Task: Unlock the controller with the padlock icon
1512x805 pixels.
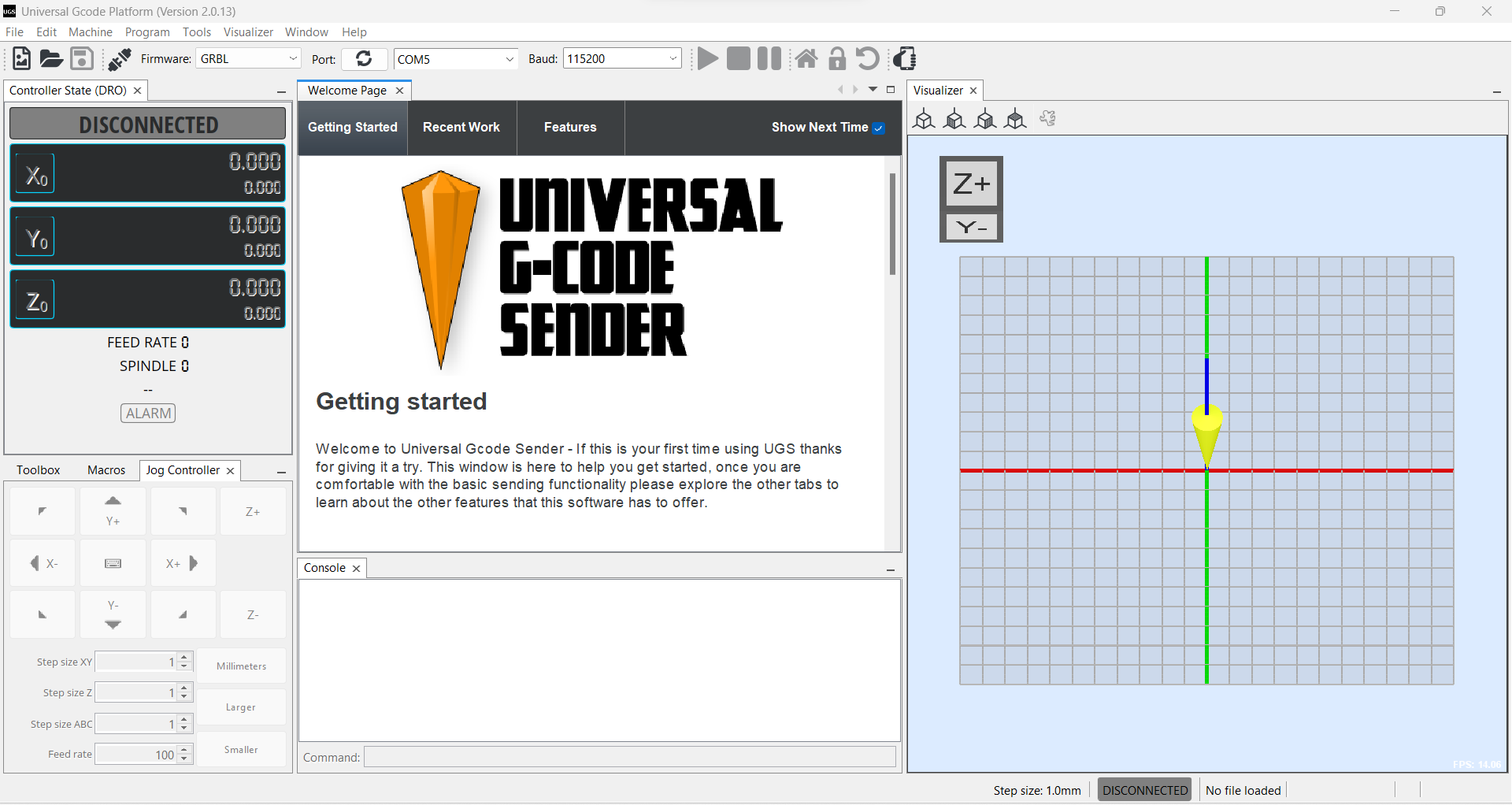Action: click(837, 58)
